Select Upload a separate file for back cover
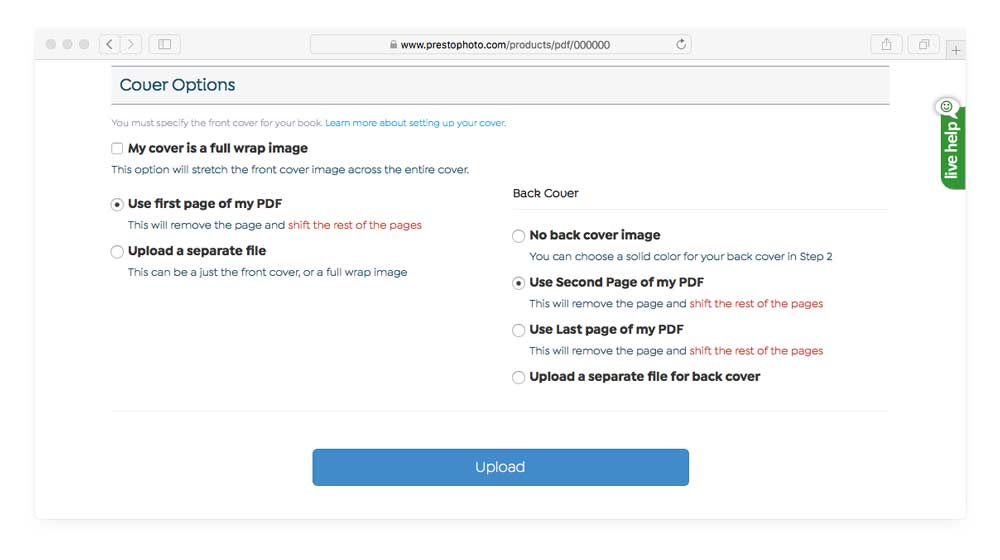This screenshot has height=560, width=1000. pyautogui.click(x=518, y=377)
